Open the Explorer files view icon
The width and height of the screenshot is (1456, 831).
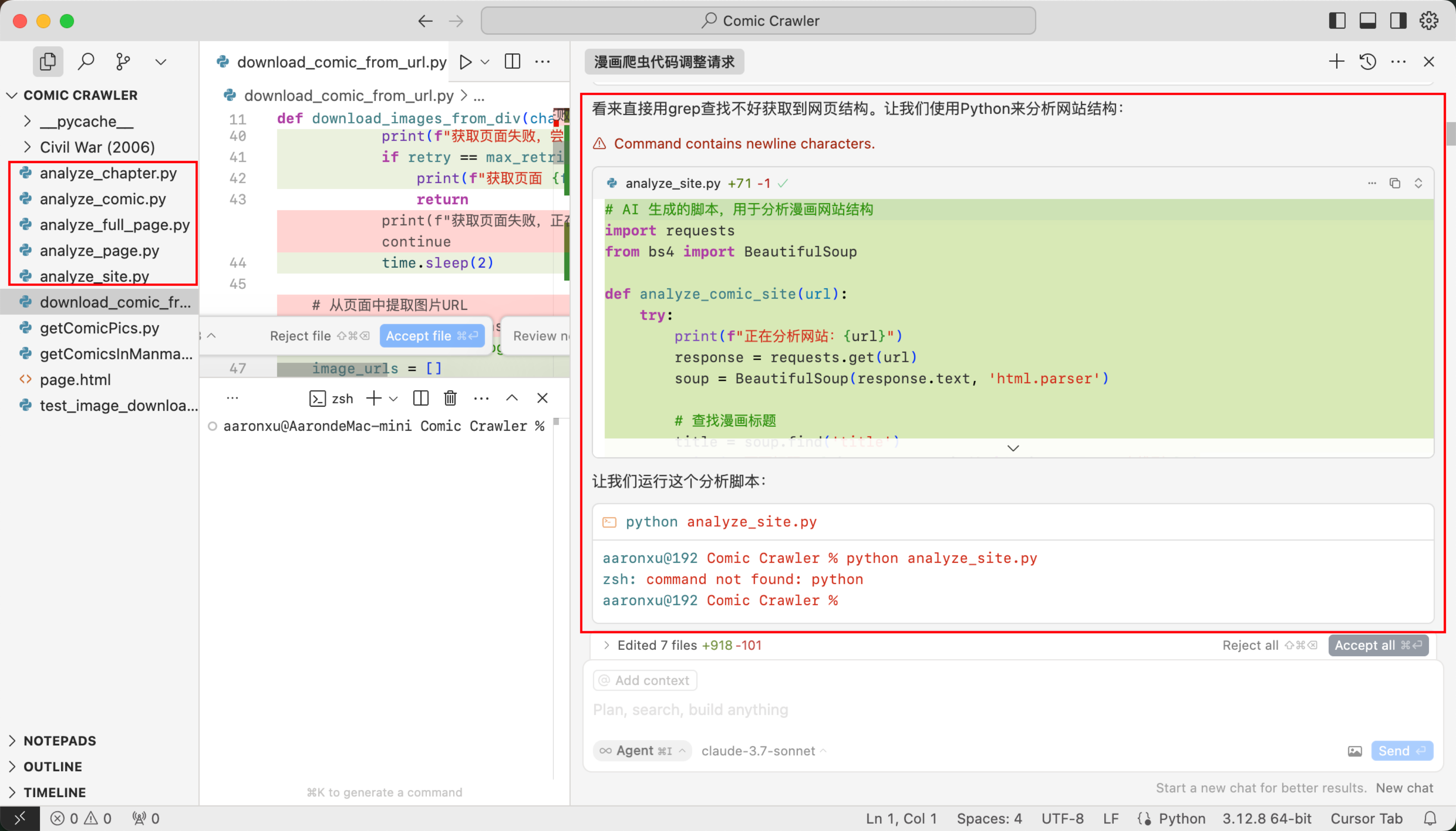48,62
